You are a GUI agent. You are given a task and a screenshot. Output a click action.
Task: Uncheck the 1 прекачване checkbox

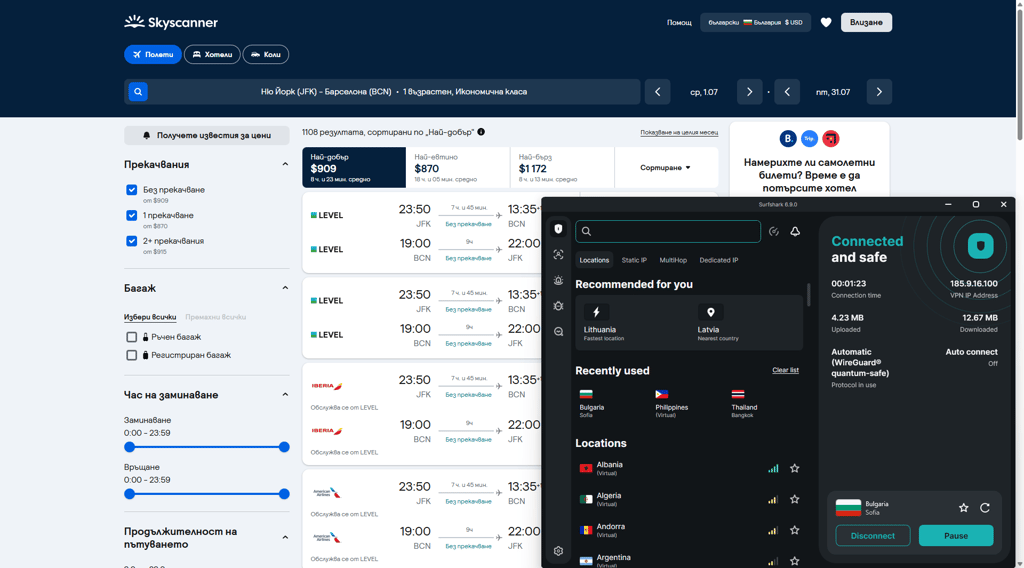[131, 215]
